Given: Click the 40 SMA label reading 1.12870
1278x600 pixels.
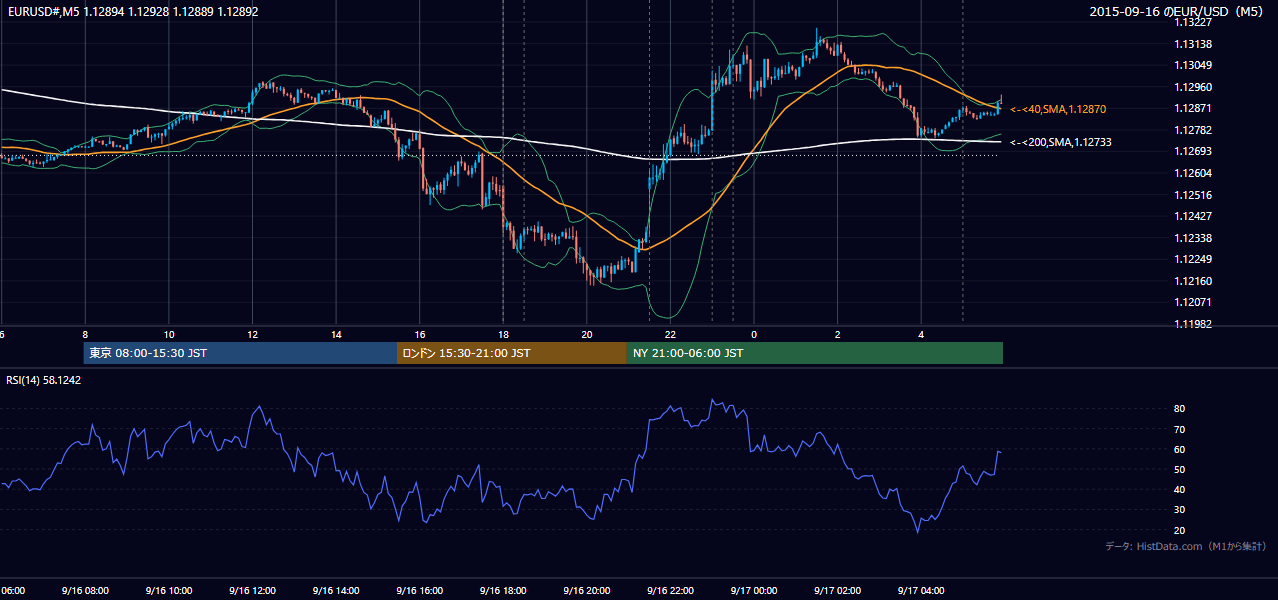Looking at the screenshot, I should coord(1058,109).
